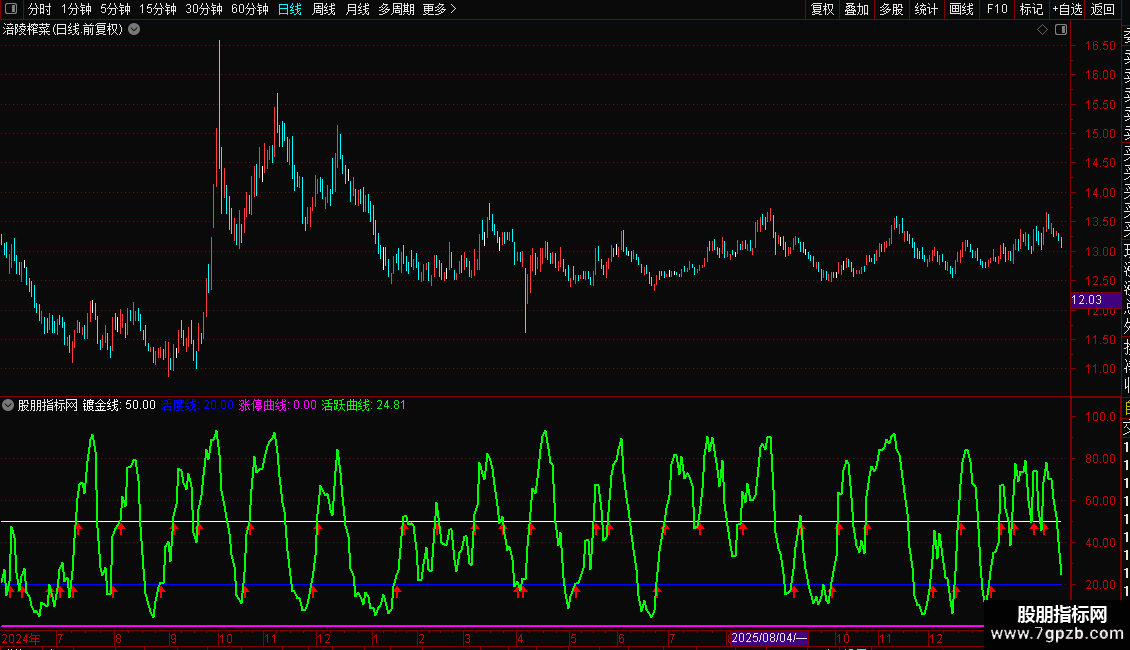
Task: Select the 日线 daily chart tab
Action: 290,9
